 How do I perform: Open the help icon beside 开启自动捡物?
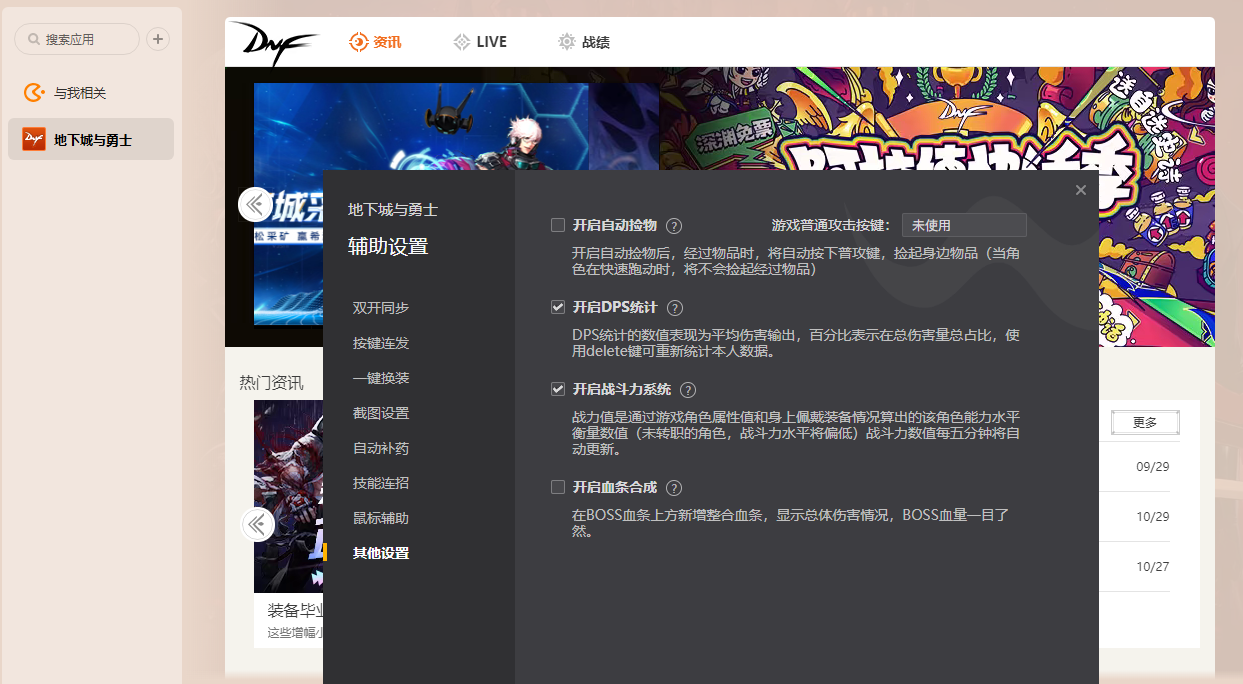click(673, 225)
